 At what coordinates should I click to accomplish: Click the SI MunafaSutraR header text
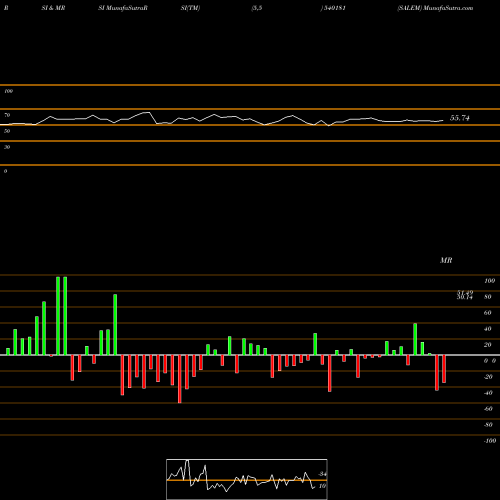123,8
